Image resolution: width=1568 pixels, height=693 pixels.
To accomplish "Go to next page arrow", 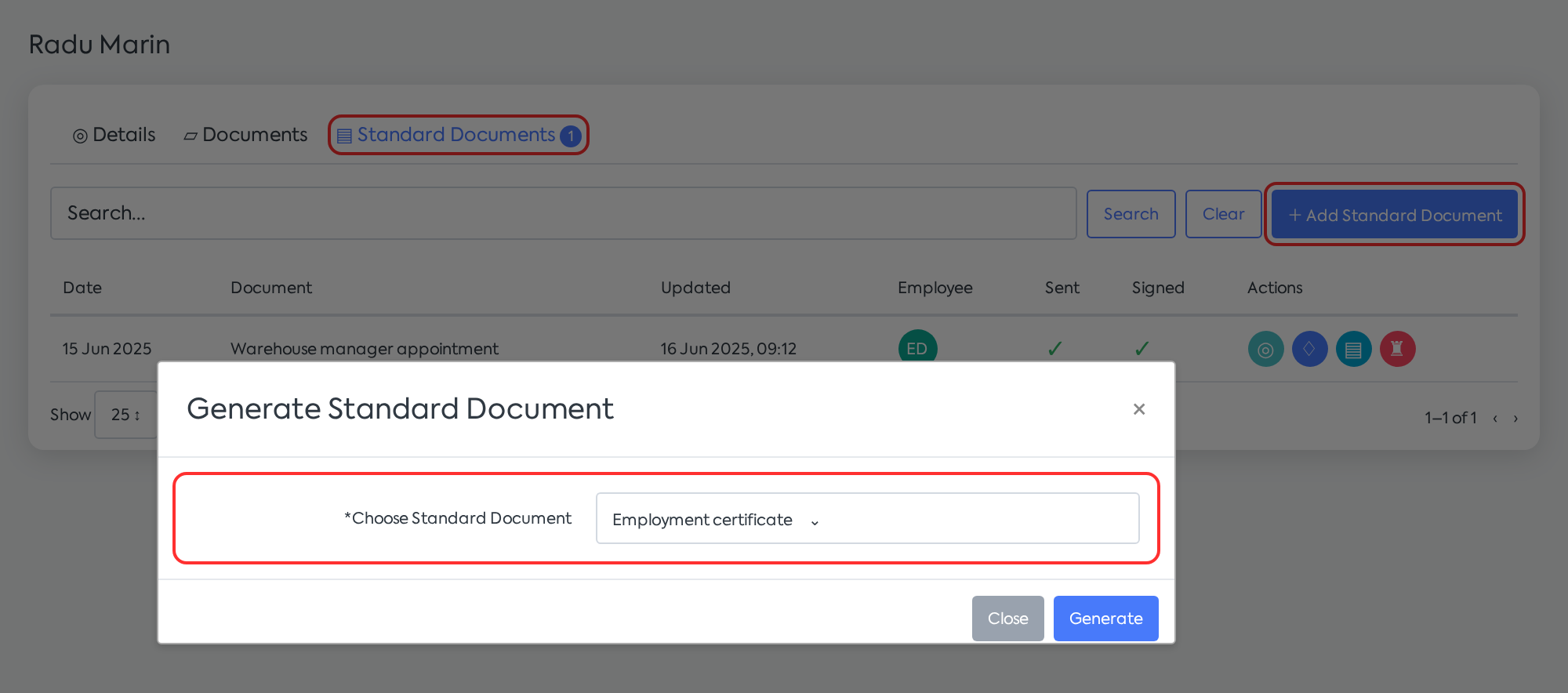I will tap(1515, 418).
